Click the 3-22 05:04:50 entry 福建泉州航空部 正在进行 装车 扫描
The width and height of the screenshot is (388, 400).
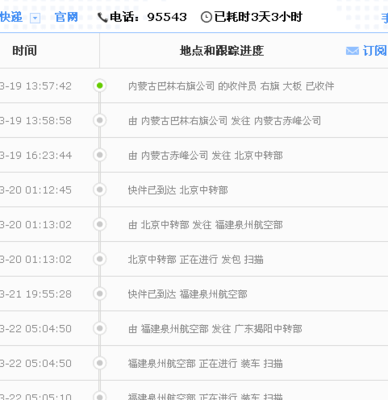pyautogui.click(x=206, y=363)
